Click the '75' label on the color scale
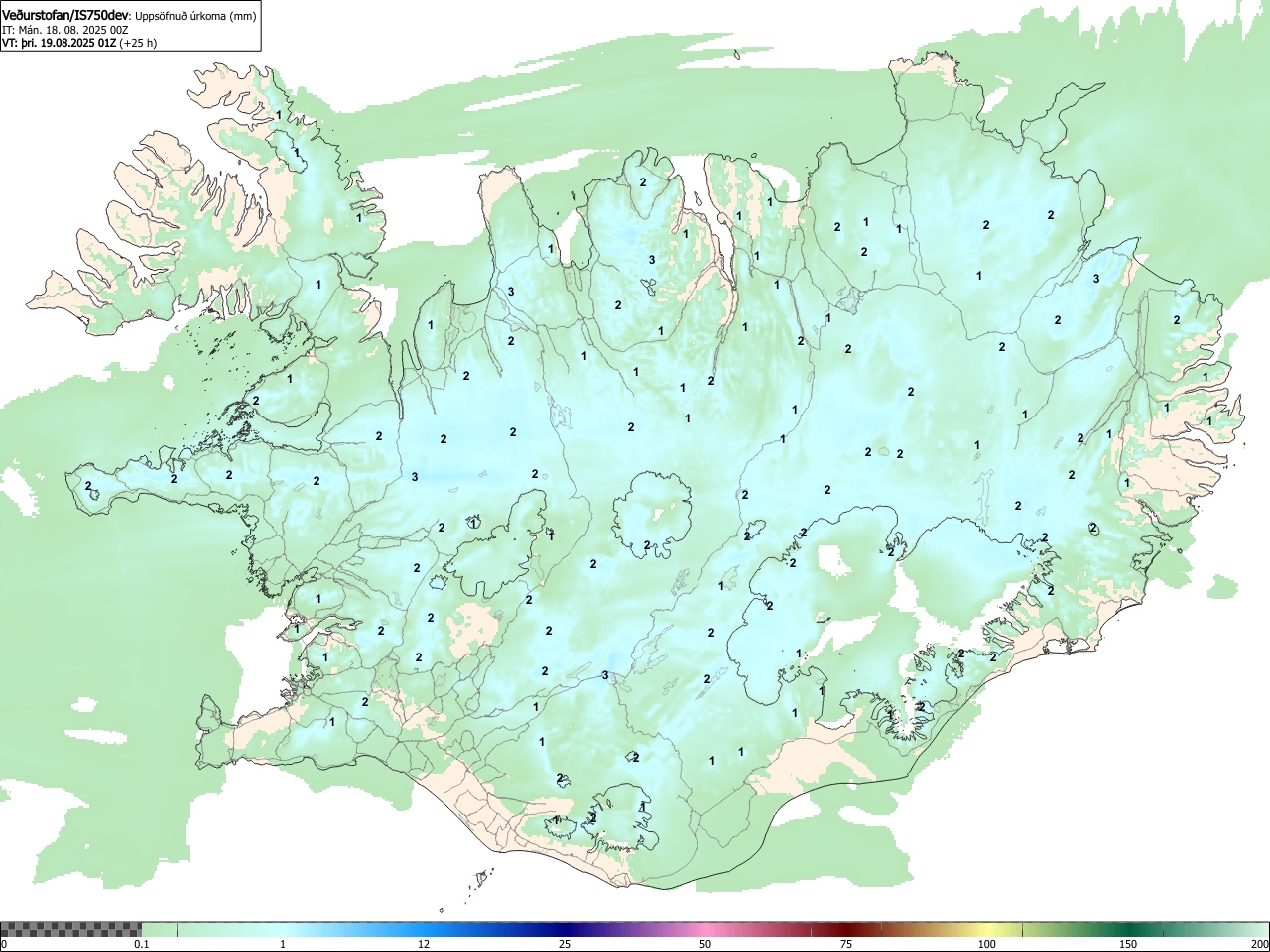This screenshot has width=1270, height=952. click(x=845, y=944)
